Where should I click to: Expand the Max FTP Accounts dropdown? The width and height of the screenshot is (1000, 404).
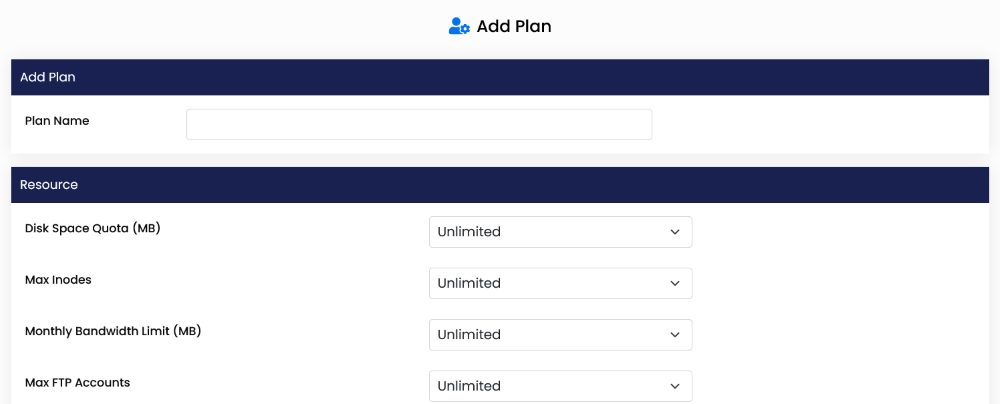pyautogui.click(x=560, y=385)
